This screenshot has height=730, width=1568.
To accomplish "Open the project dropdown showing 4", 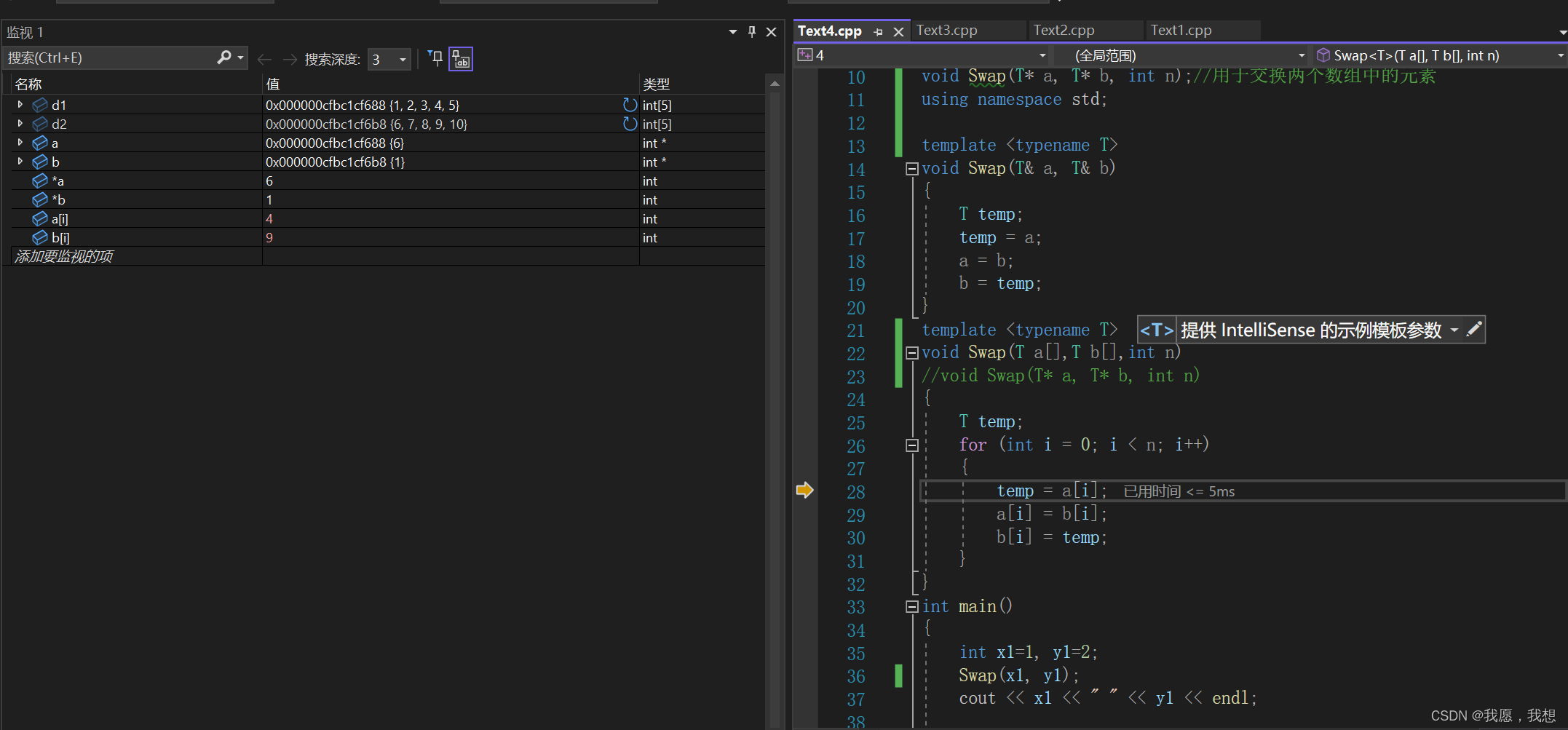I will [1042, 55].
